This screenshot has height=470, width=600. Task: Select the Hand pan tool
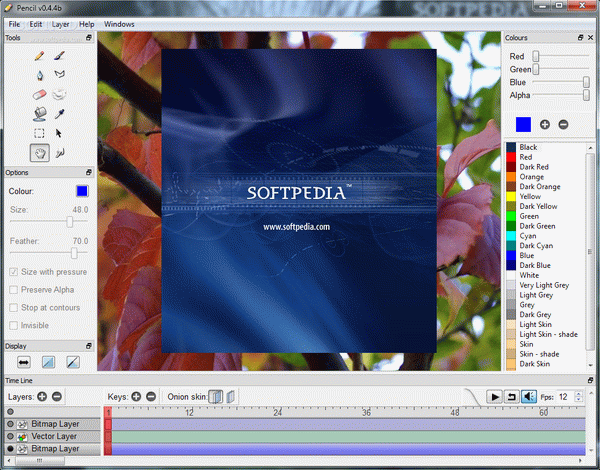[x=40, y=153]
